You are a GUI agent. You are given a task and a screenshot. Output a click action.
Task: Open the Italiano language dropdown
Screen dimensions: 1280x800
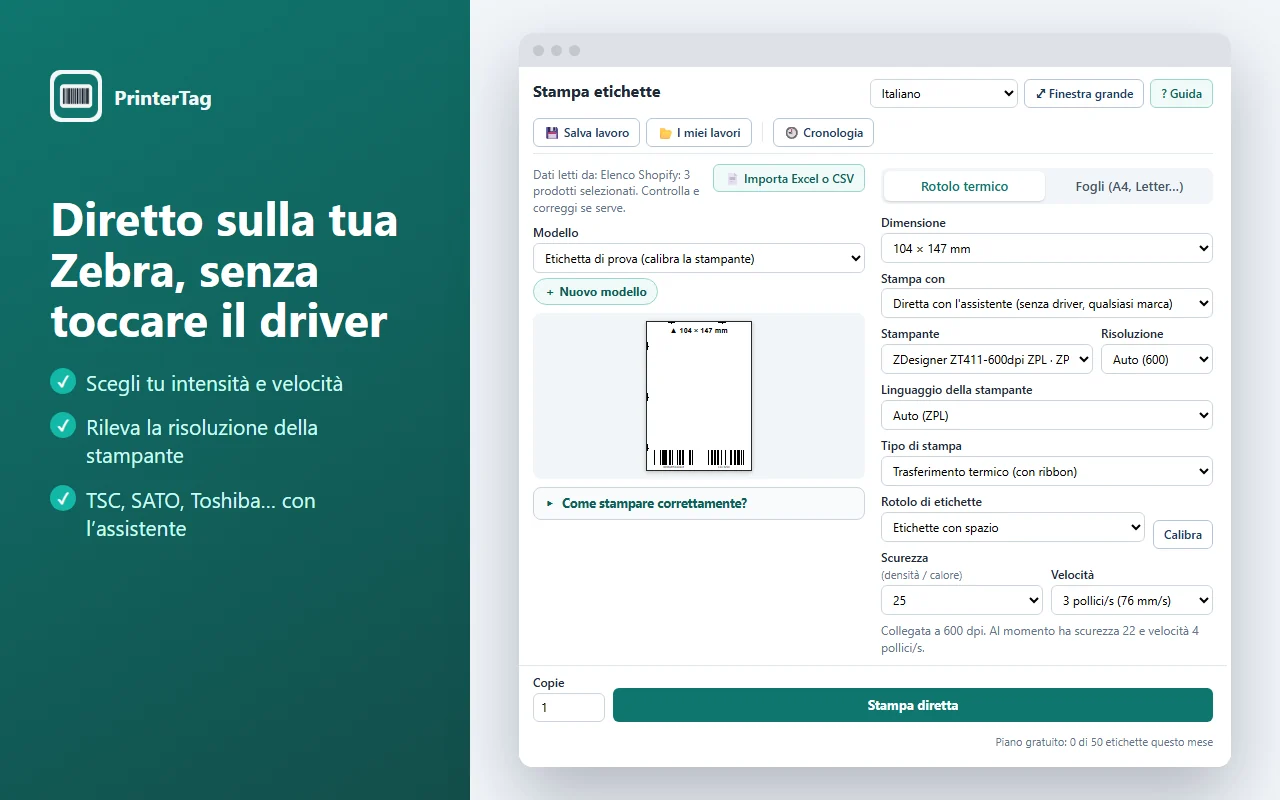pyautogui.click(x=944, y=94)
